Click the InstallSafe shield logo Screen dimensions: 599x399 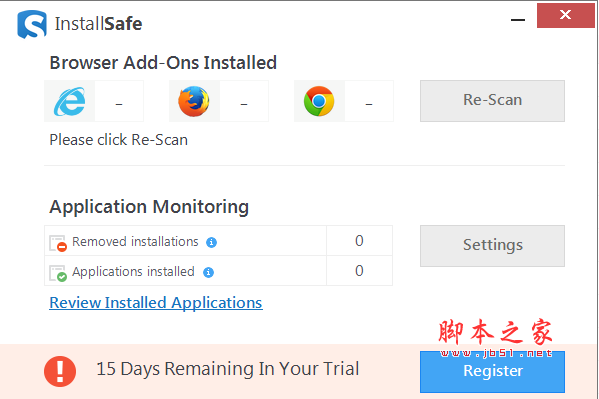pyautogui.click(x=32, y=24)
